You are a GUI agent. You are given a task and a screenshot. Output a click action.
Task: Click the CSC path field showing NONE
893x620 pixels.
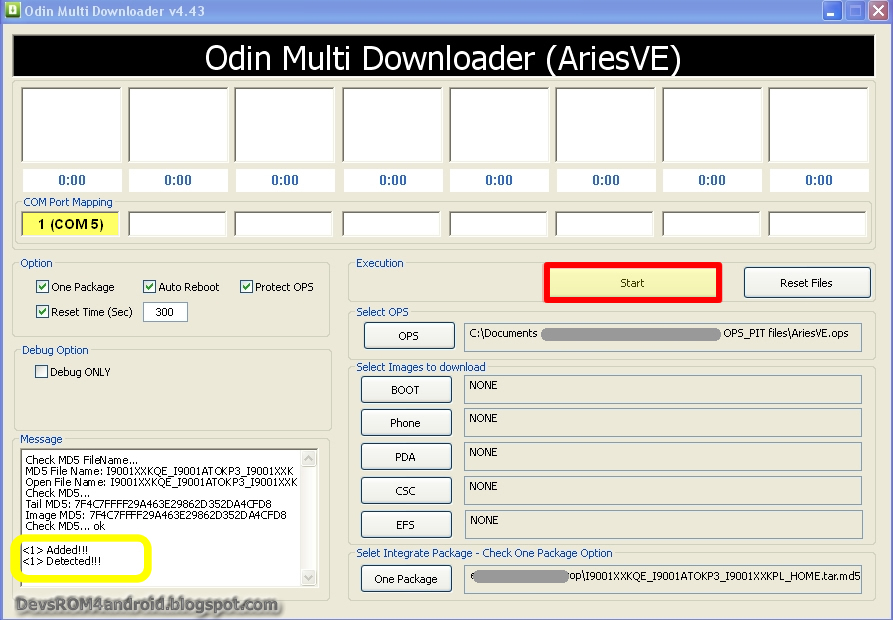click(663, 491)
